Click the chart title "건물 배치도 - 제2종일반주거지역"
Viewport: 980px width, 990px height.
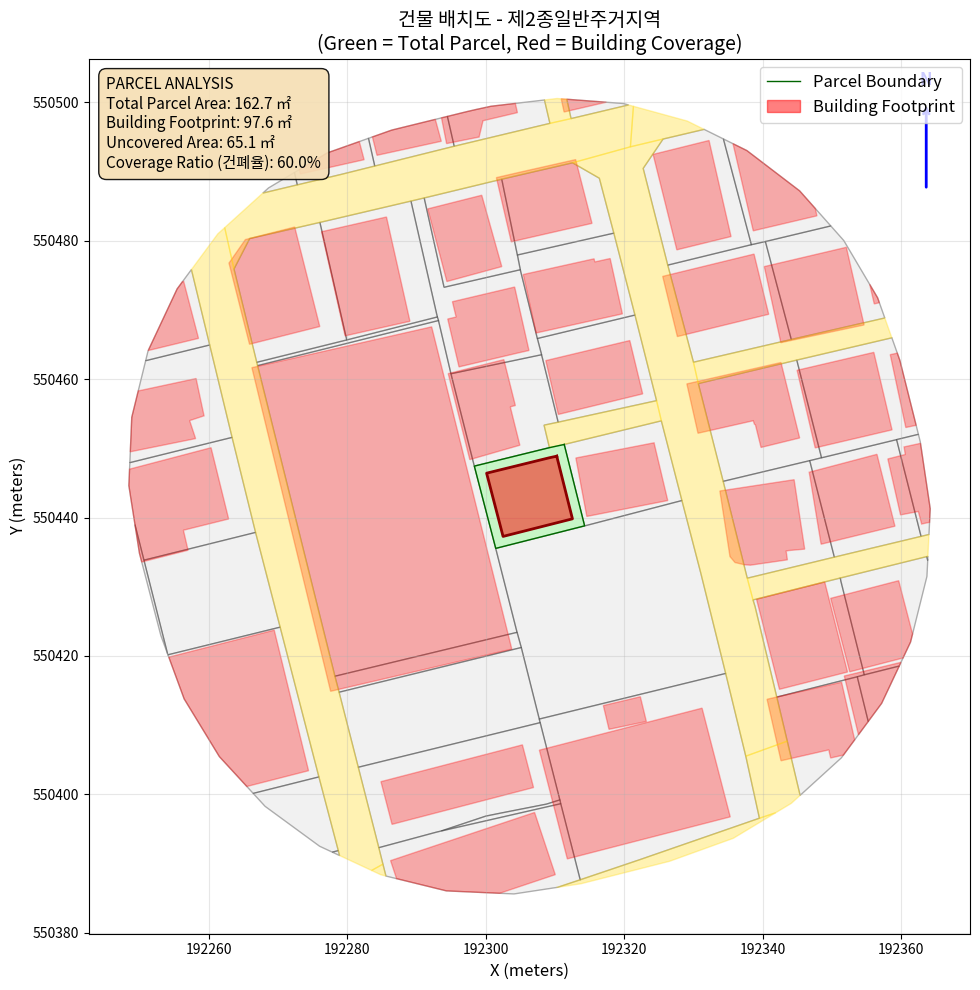(x=529, y=18)
